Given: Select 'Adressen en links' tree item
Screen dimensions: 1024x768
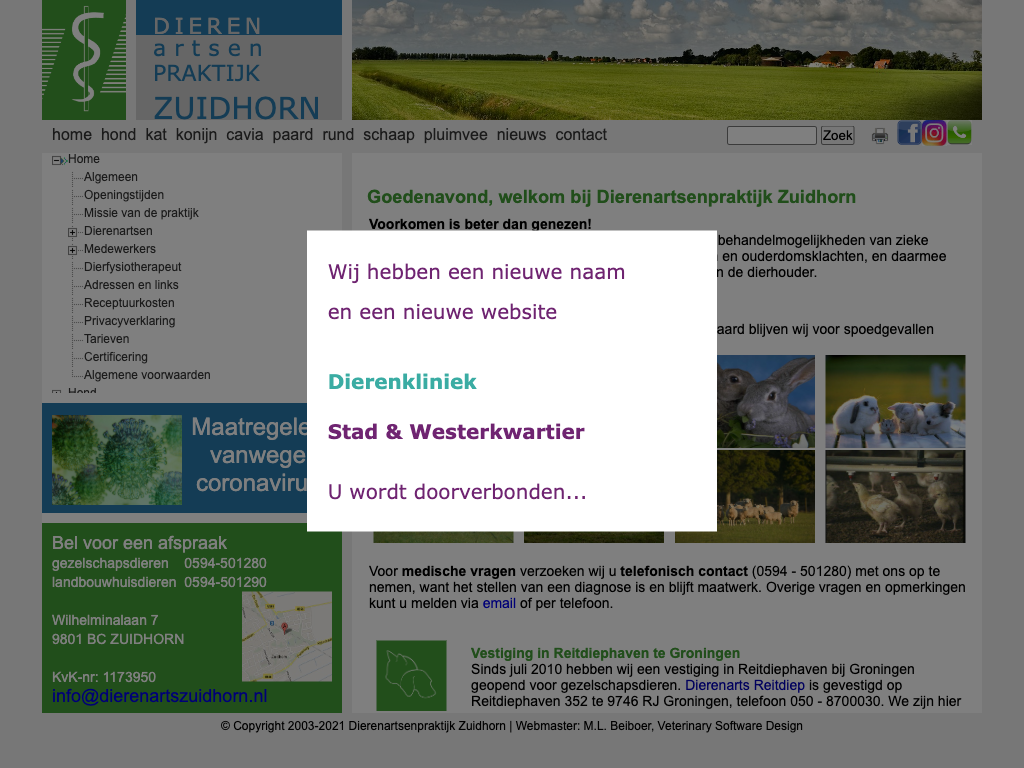Looking at the screenshot, I should 131,285.
